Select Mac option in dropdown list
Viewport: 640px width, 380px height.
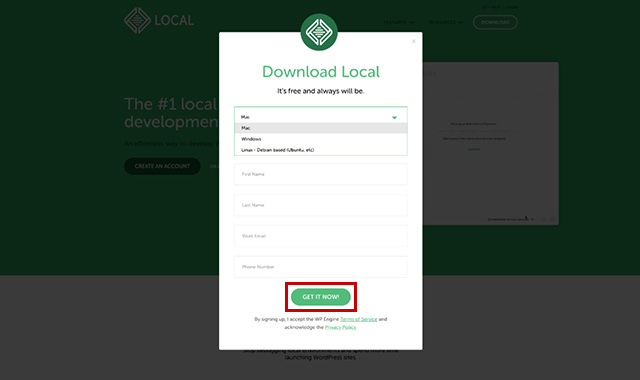[320, 128]
